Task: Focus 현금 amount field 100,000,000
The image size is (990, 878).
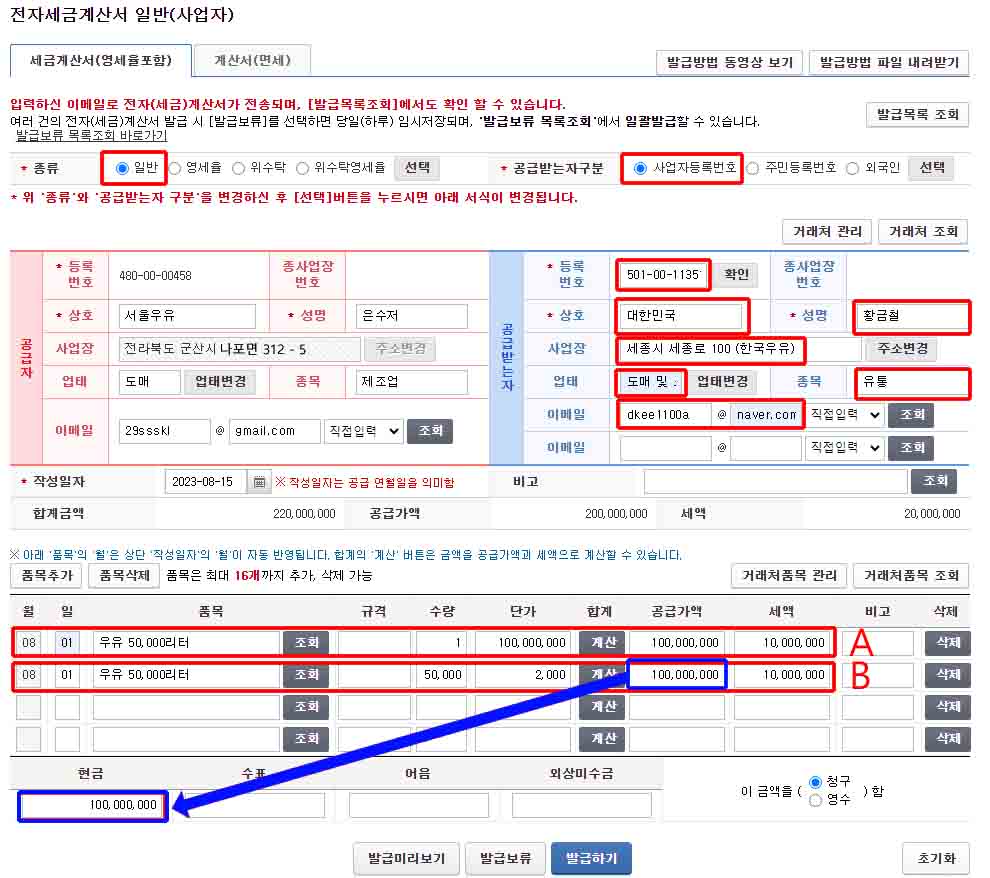Action: coord(93,805)
